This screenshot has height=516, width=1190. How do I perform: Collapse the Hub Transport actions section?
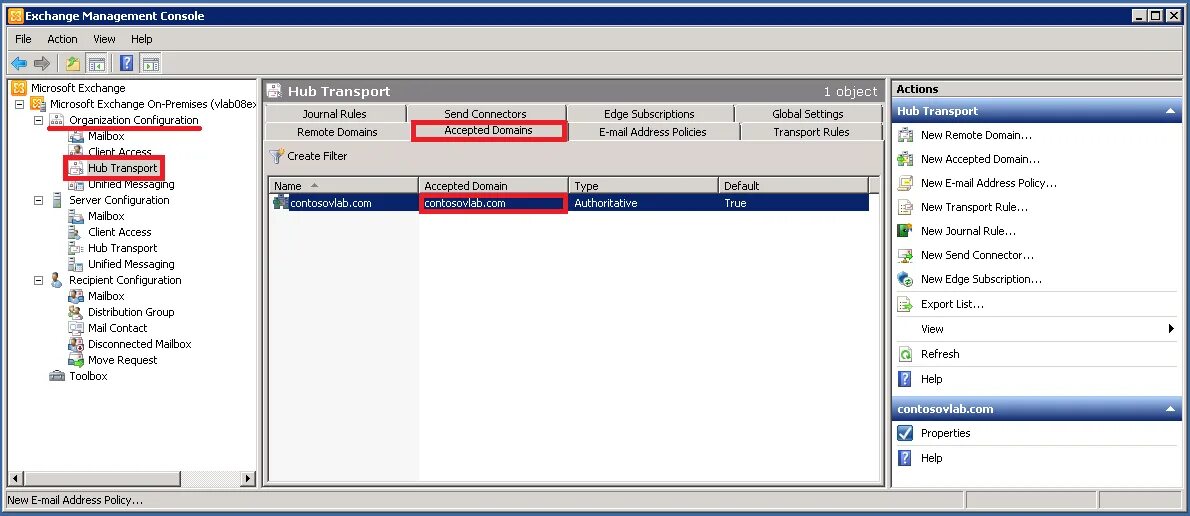pyautogui.click(x=1170, y=112)
